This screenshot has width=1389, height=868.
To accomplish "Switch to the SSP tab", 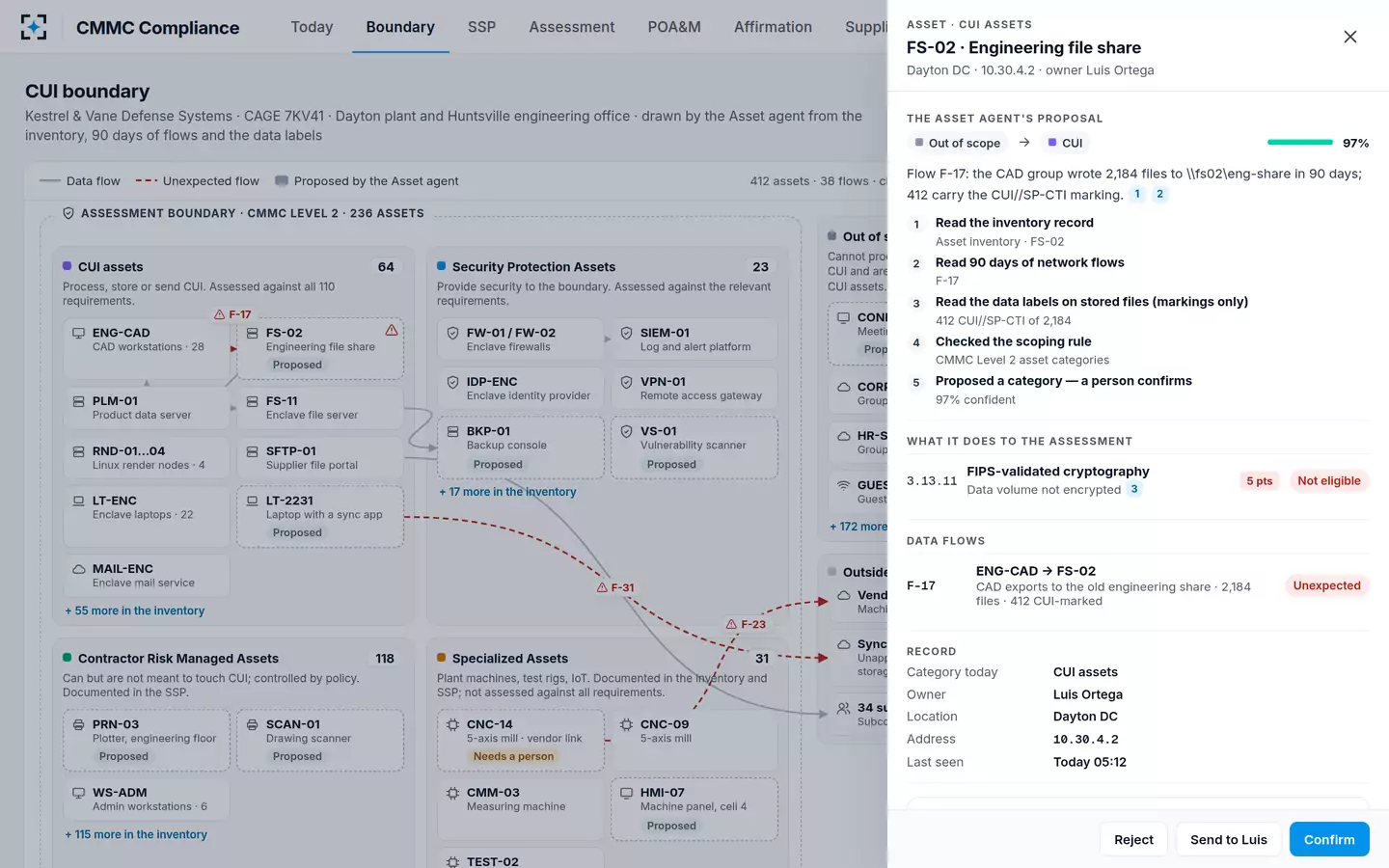I will point(481,27).
